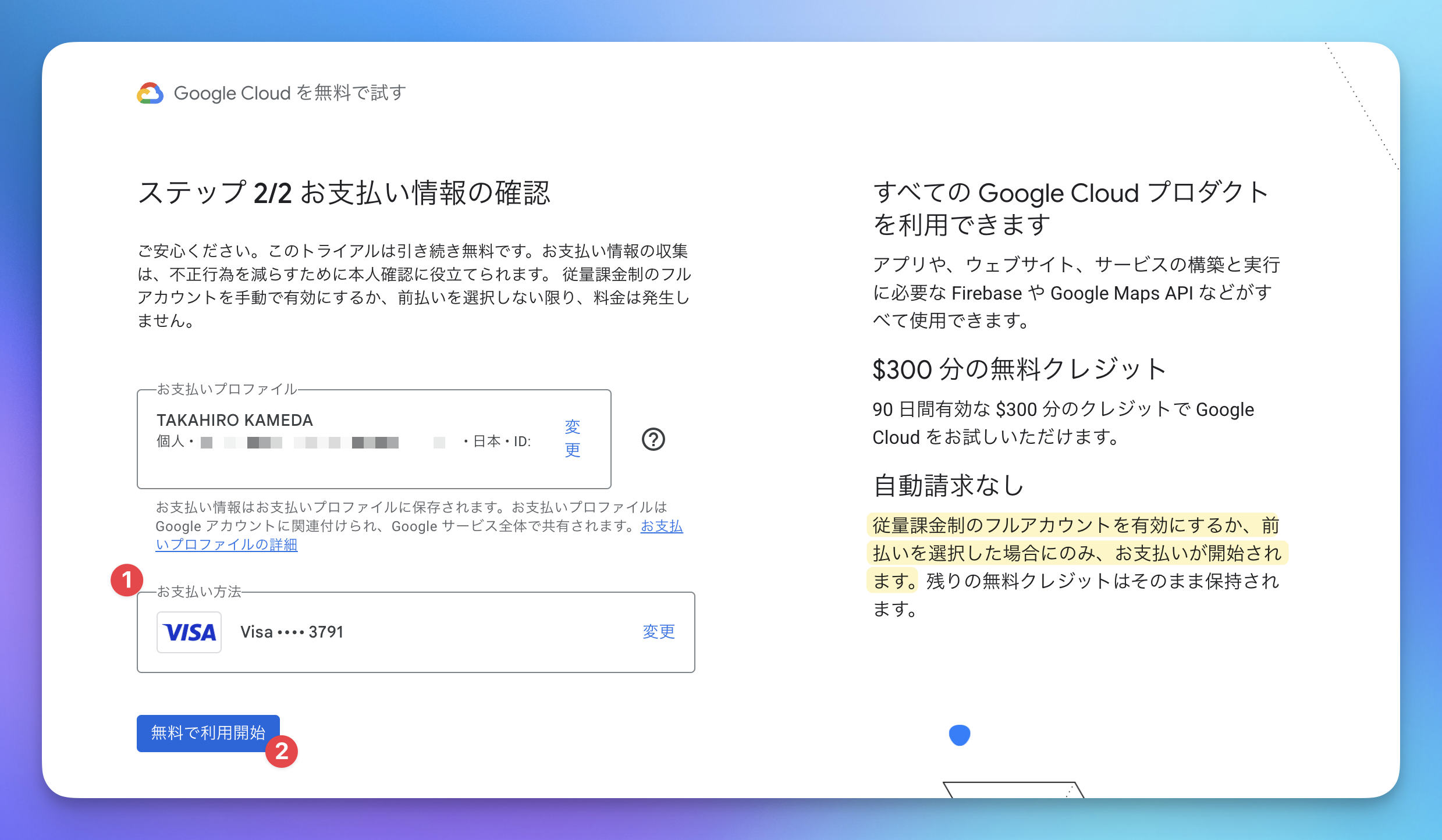This screenshot has height=840, width=1442.
Task: Click the yellow highlighted billing text
Action: point(1075,553)
